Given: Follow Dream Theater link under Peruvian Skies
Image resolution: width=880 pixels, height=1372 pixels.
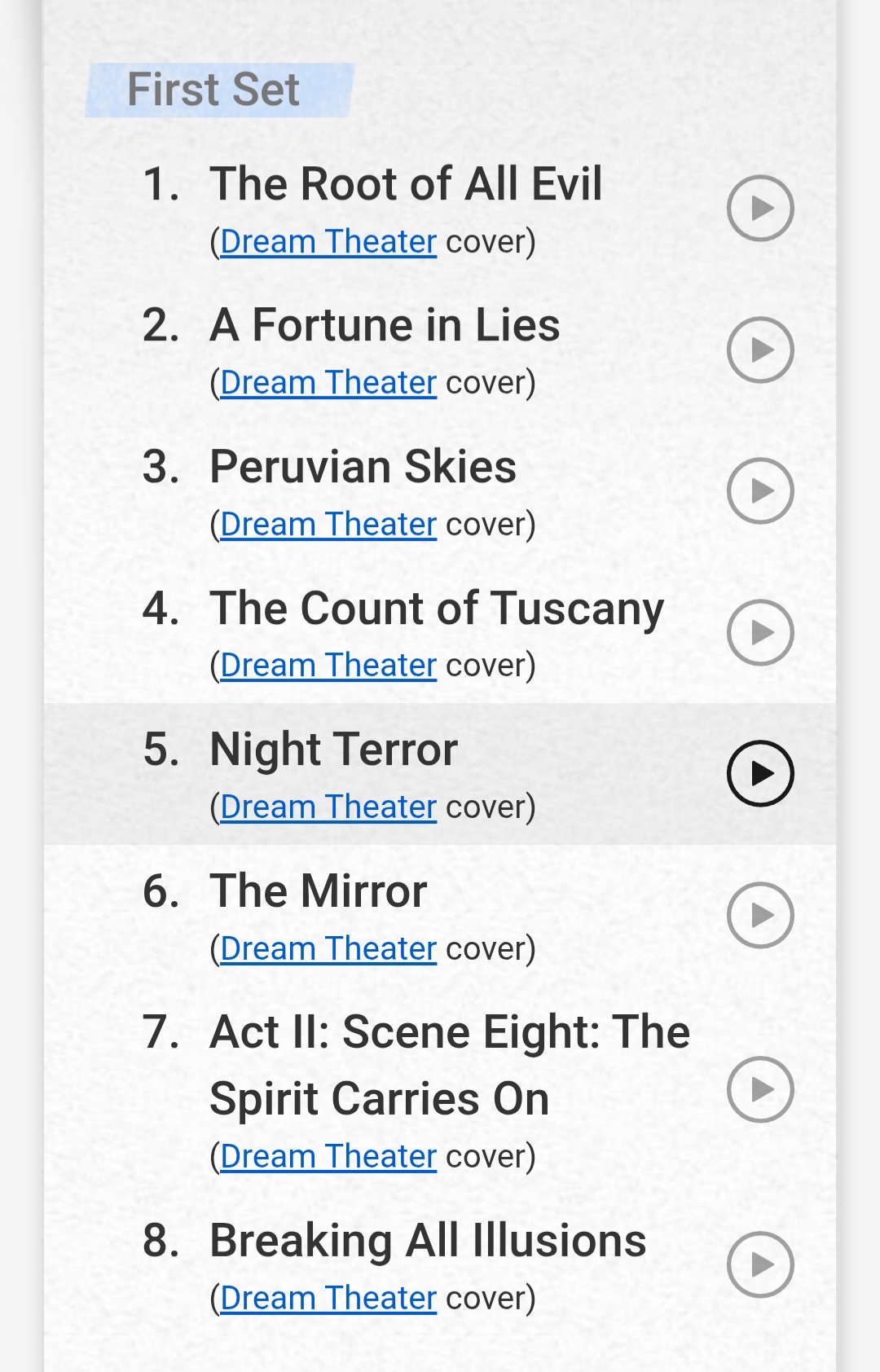Looking at the screenshot, I should click(328, 525).
